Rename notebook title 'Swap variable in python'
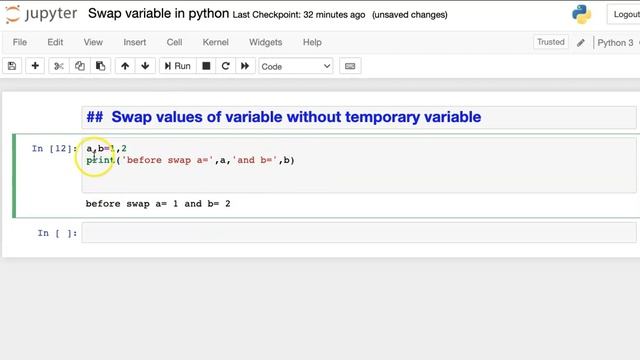The width and height of the screenshot is (640, 360). pyautogui.click(x=158, y=13)
